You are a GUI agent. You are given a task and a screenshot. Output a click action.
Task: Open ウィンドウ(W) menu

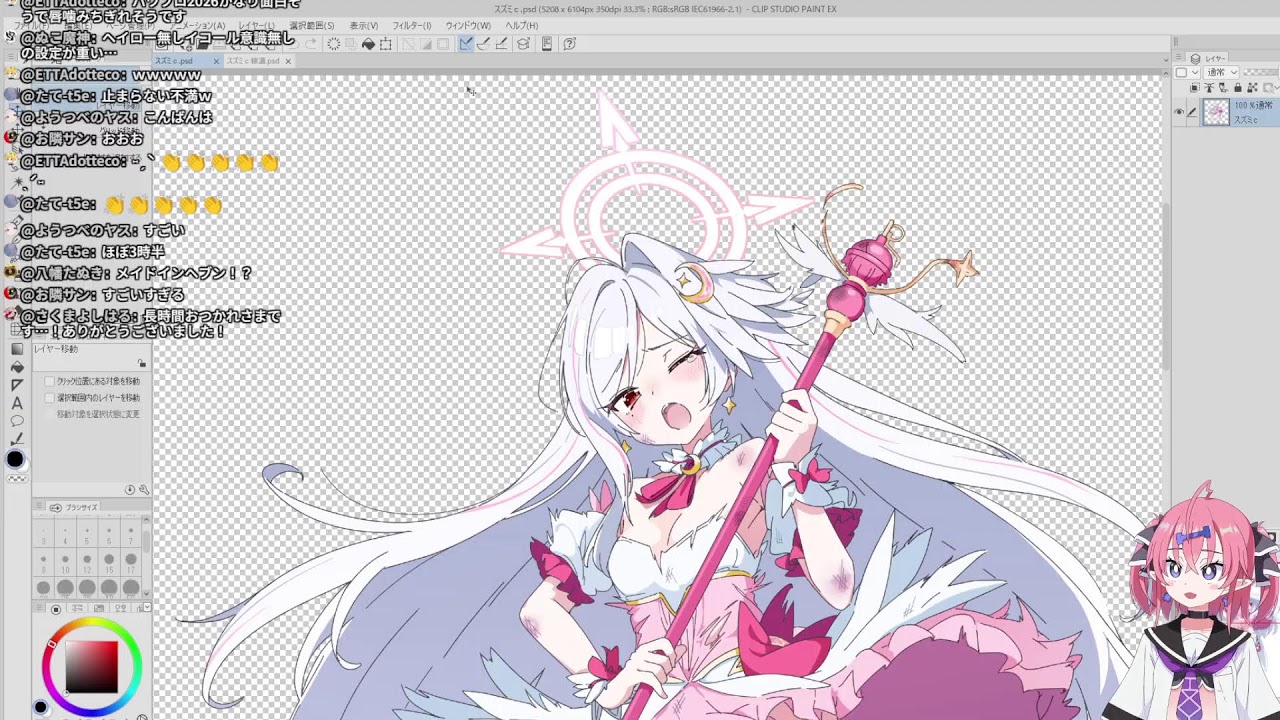[468, 25]
